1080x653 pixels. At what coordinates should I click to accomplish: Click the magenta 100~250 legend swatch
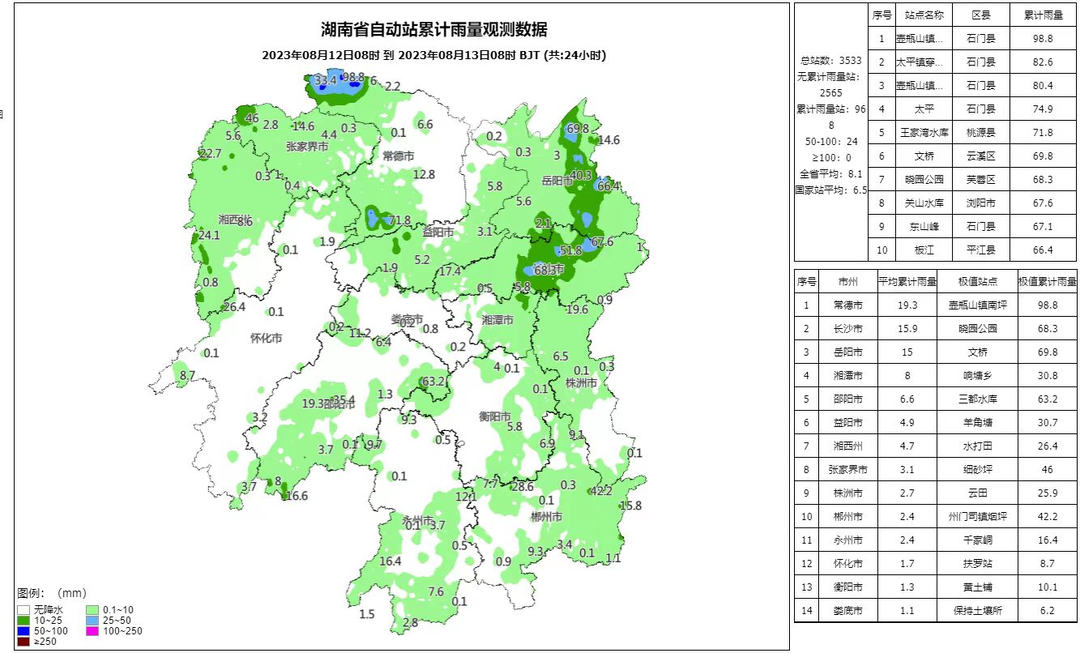91,631
